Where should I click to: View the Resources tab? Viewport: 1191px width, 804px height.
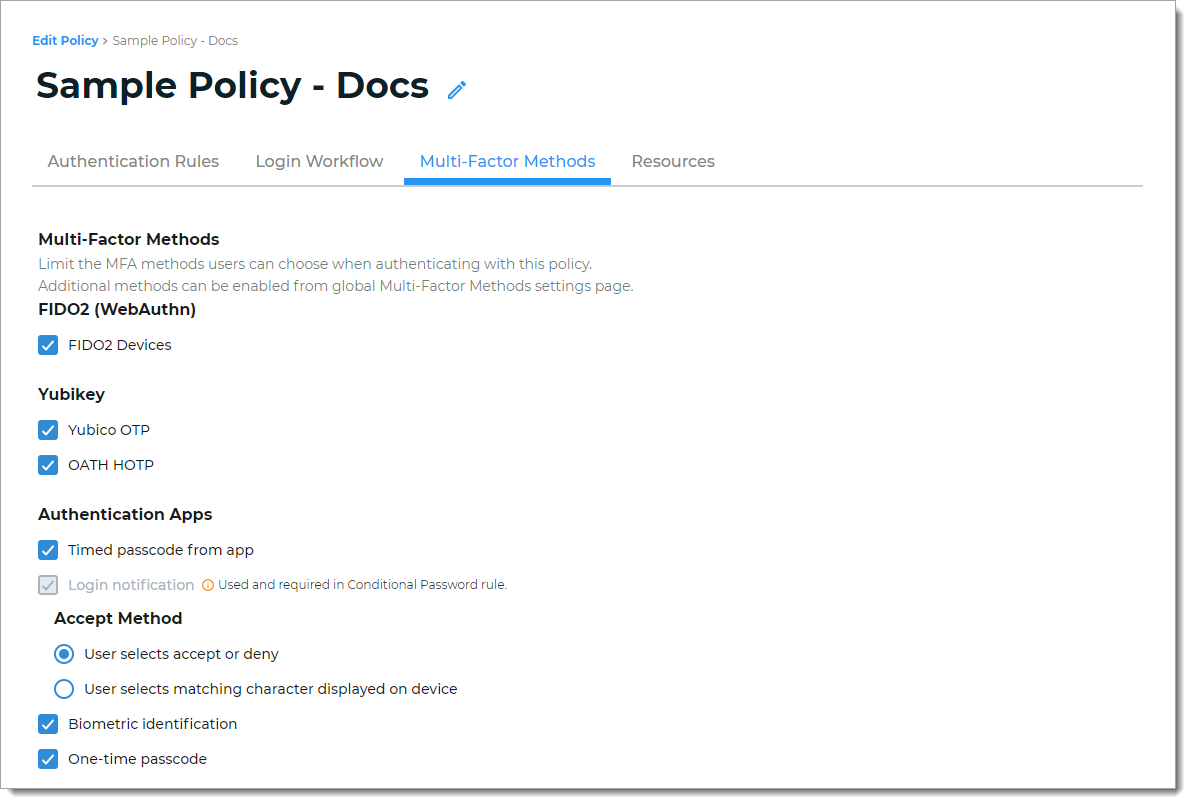click(x=672, y=161)
